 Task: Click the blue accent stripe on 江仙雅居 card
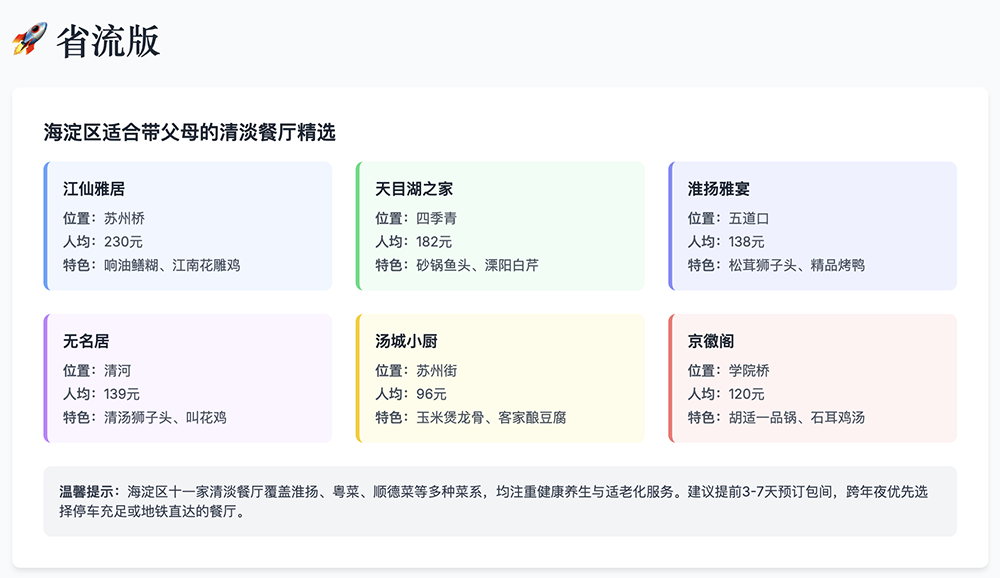point(47,225)
